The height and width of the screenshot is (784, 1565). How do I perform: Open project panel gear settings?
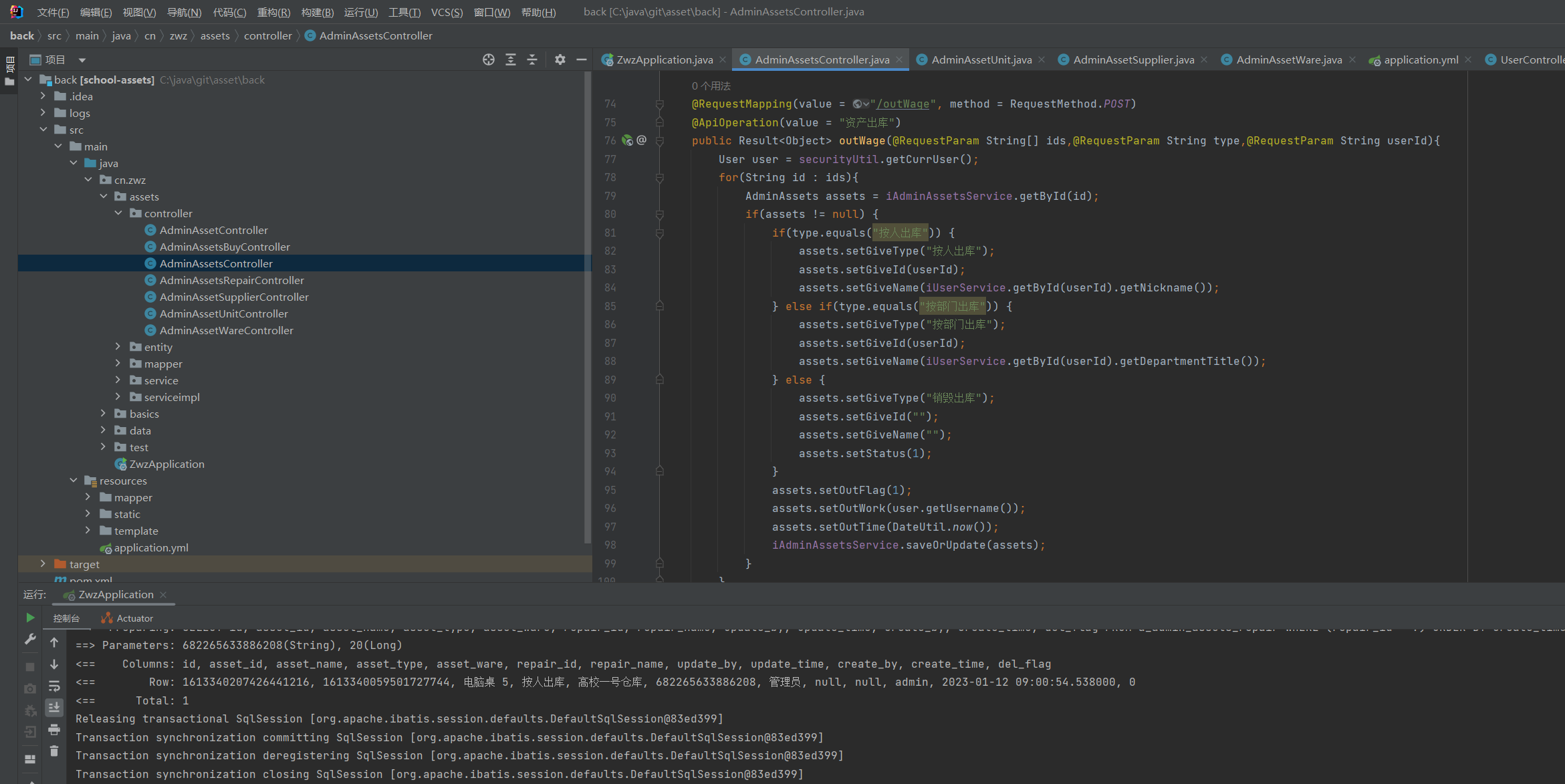[560, 59]
